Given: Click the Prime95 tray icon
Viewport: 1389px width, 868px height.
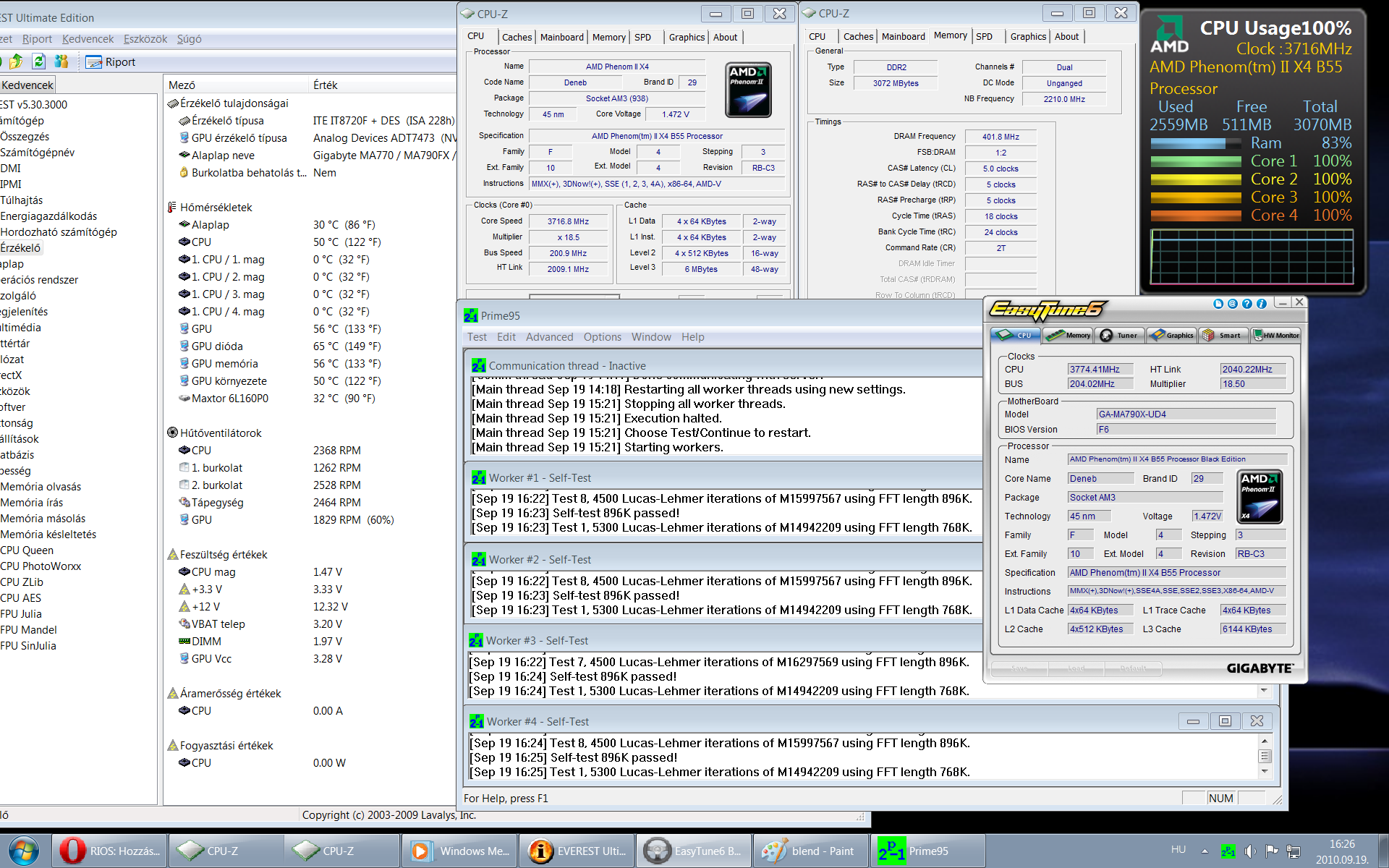Looking at the screenshot, I should (x=1228, y=851).
